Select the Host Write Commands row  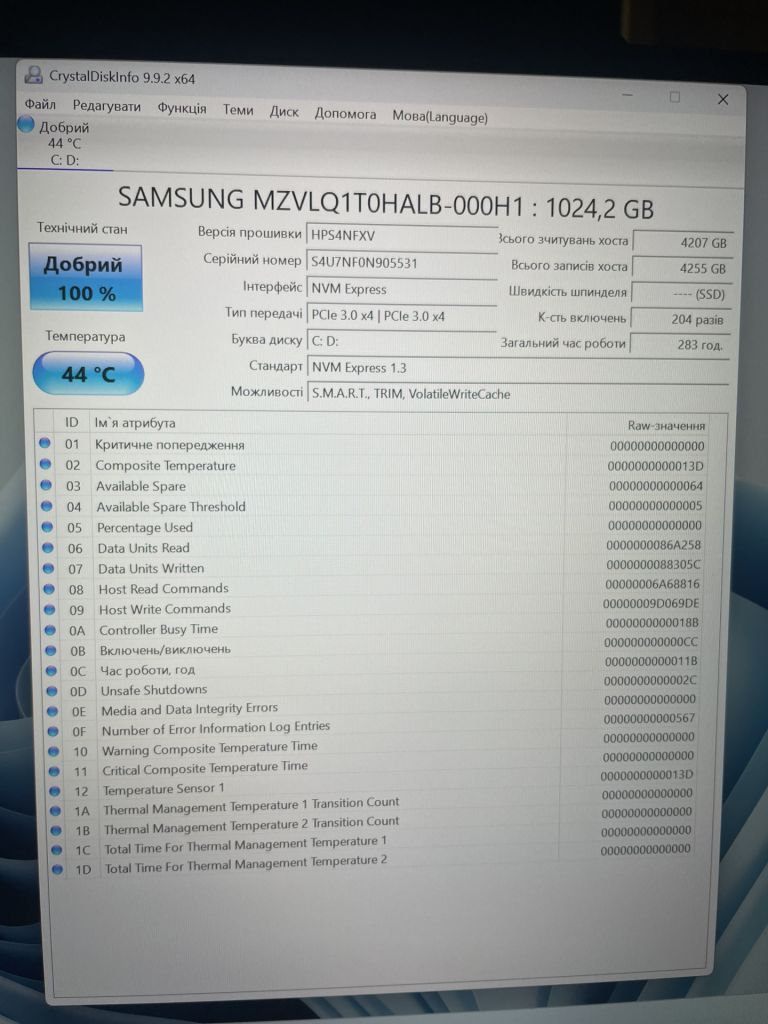pyautogui.click(x=372, y=607)
